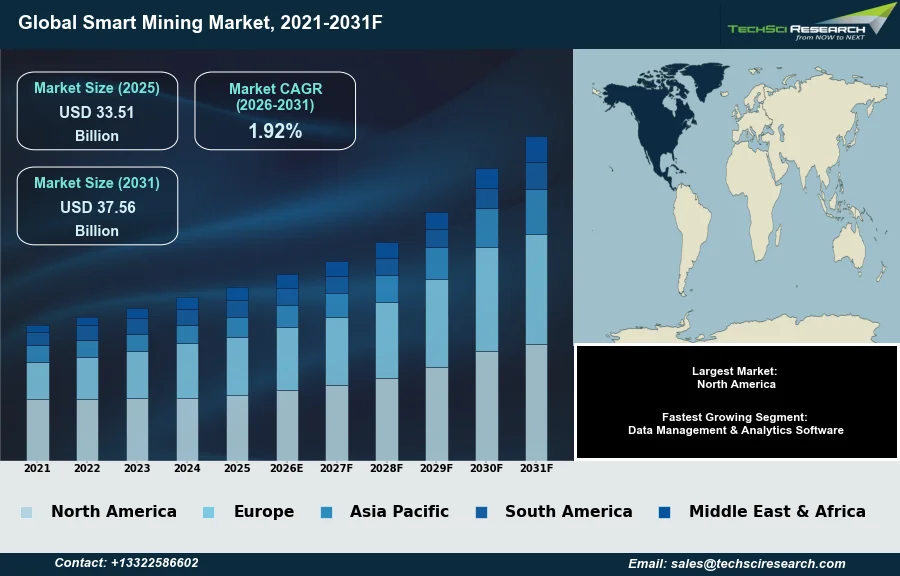The width and height of the screenshot is (900, 576).
Task: Click the Largest Market North America text
Action: tap(736, 378)
